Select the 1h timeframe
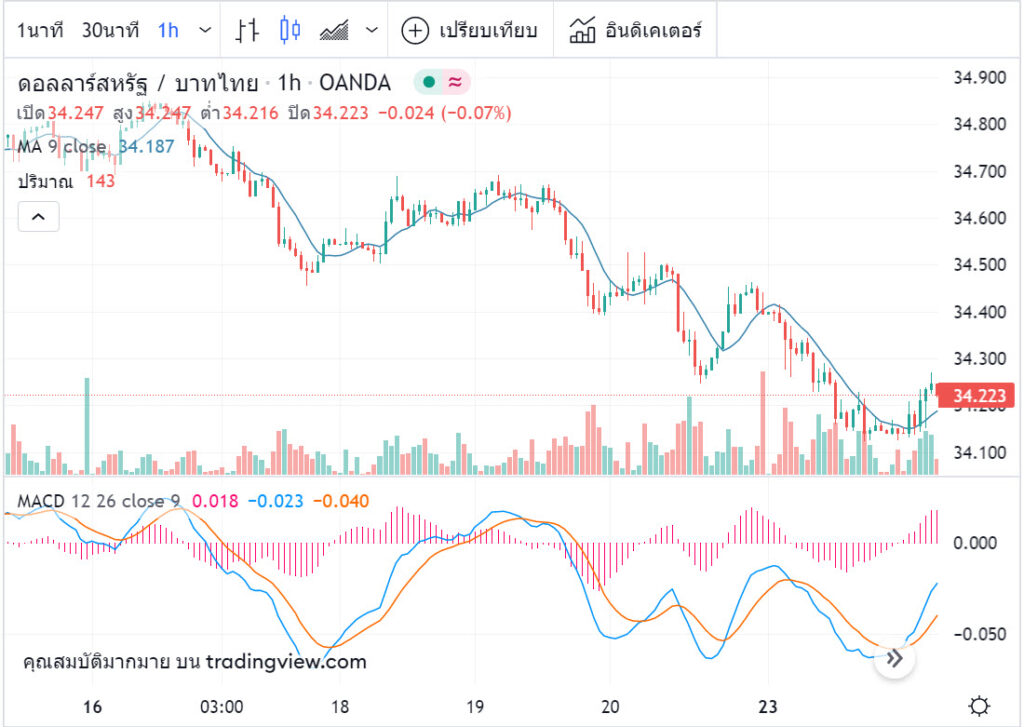Image resolution: width=1024 pixels, height=727 pixels. (x=168, y=30)
